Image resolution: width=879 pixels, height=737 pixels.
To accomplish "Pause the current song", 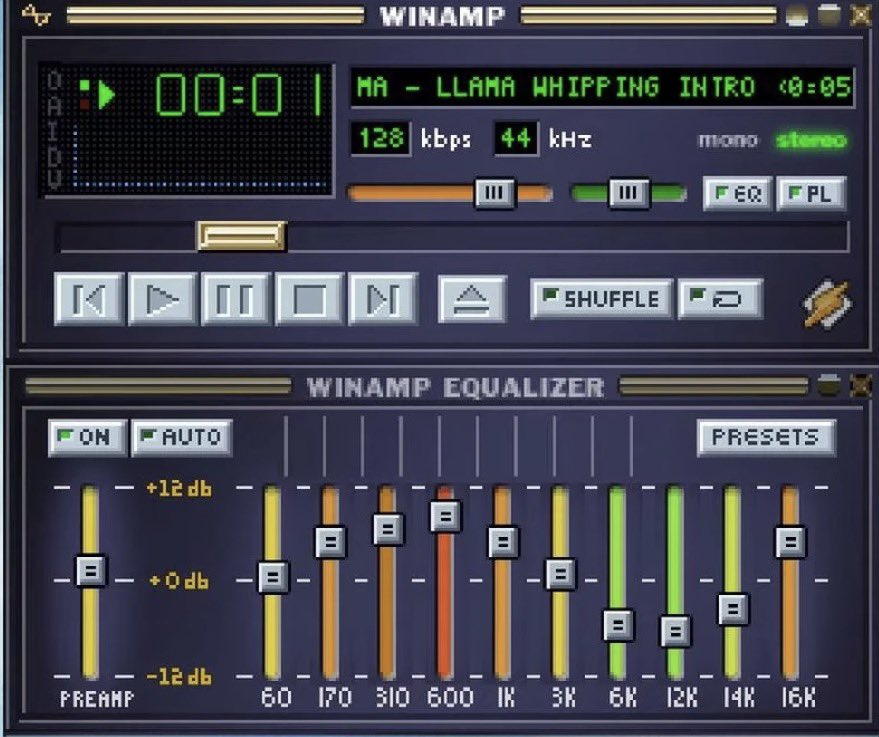I will pyautogui.click(x=236, y=299).
